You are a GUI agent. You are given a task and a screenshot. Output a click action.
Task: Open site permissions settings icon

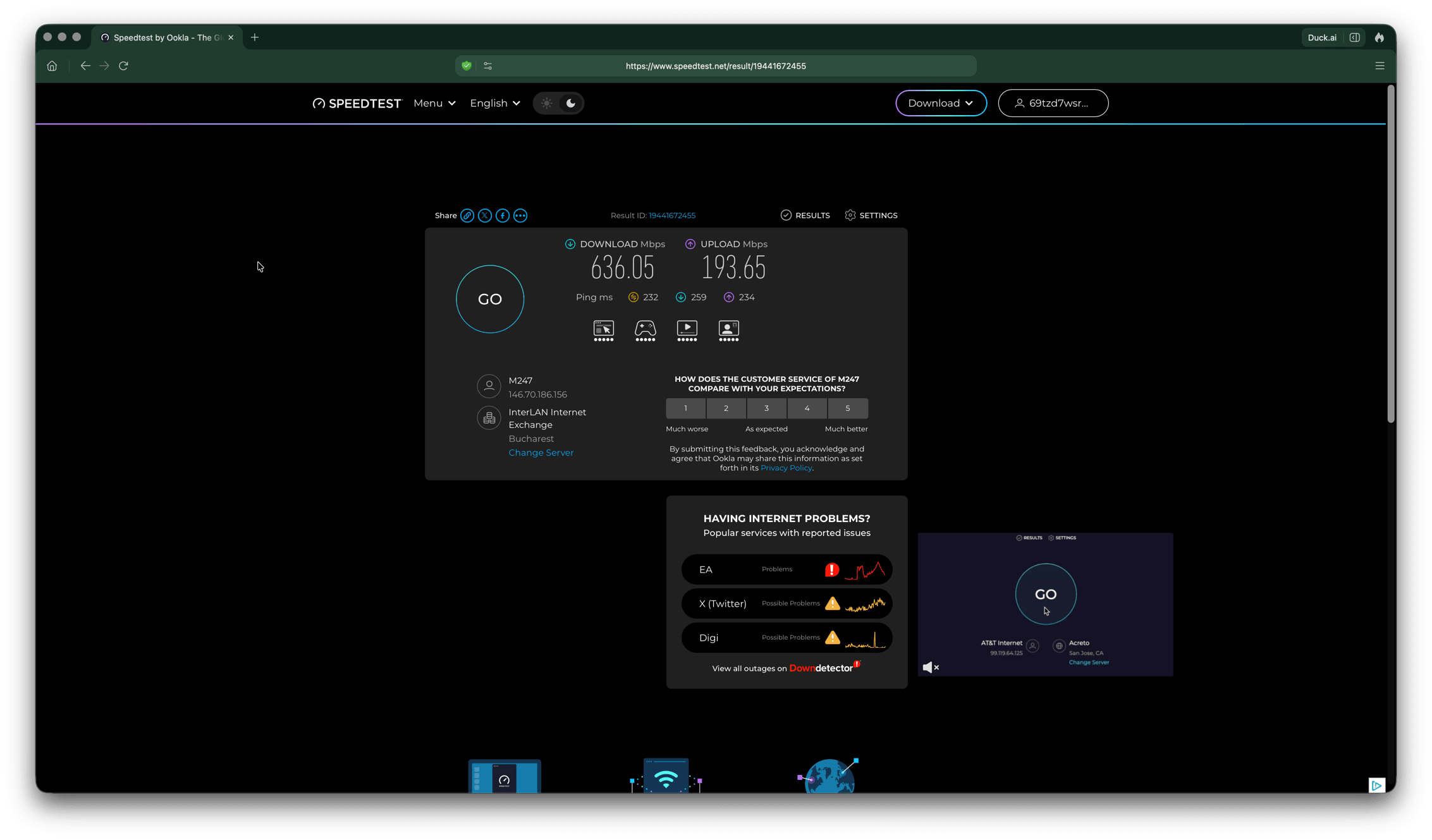(x=487, y=66)
